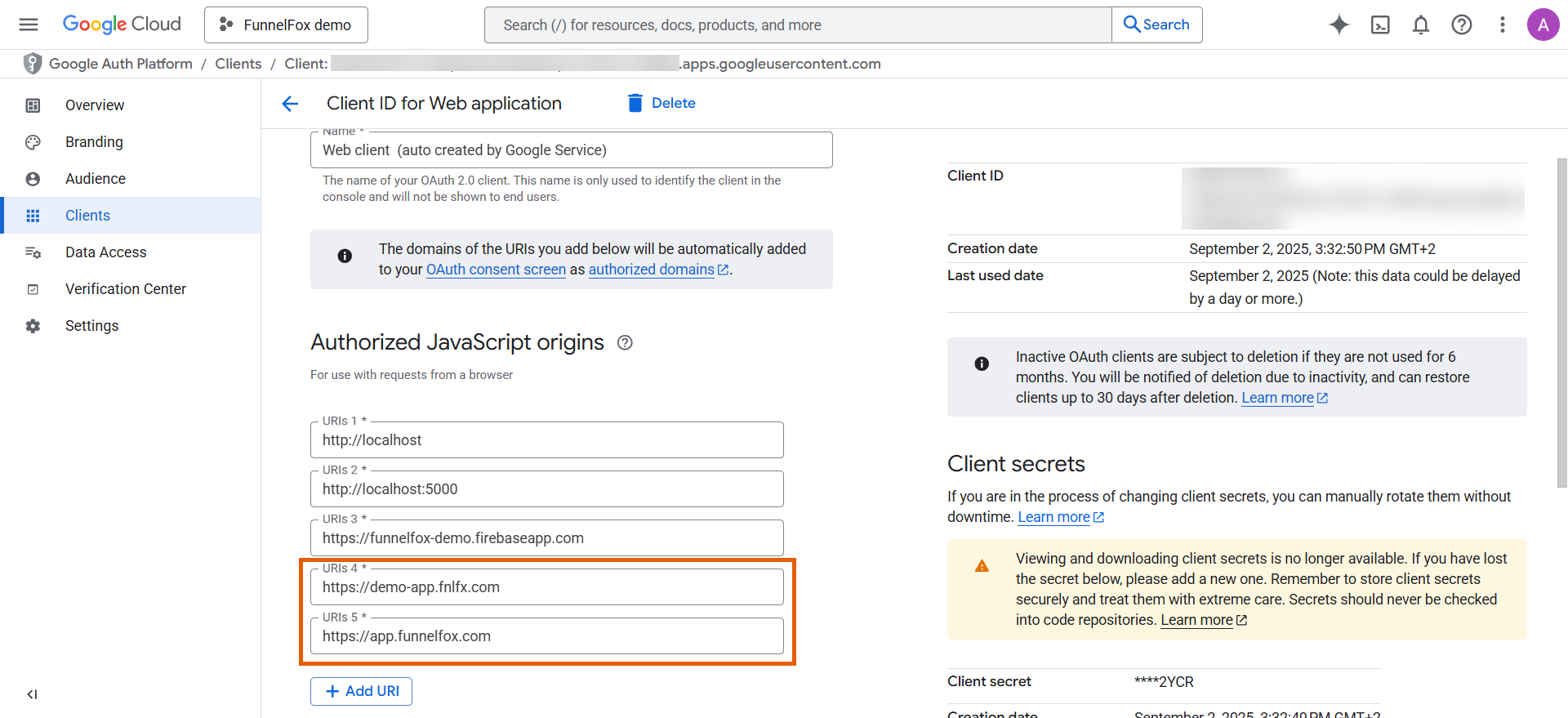
Task: Edit URIs 3 firebaseapp.com field
Action: [547, 538]
